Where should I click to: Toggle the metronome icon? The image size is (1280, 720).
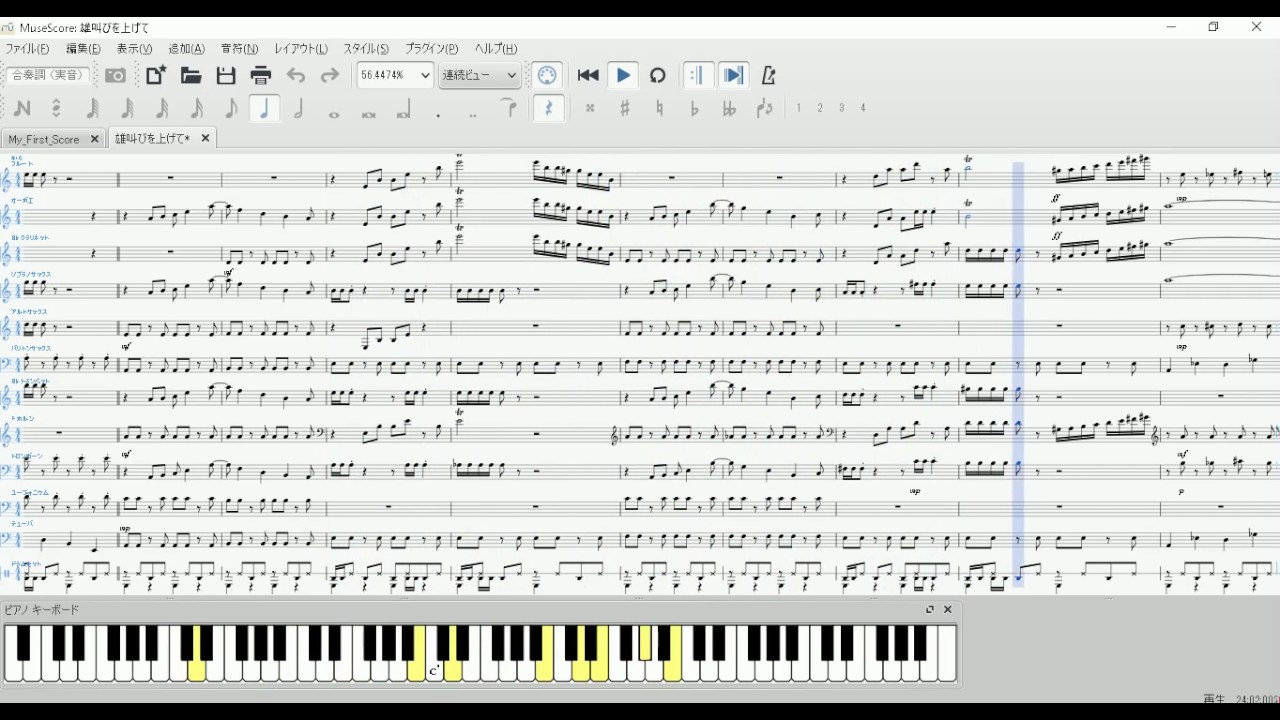tap(768, 75)
